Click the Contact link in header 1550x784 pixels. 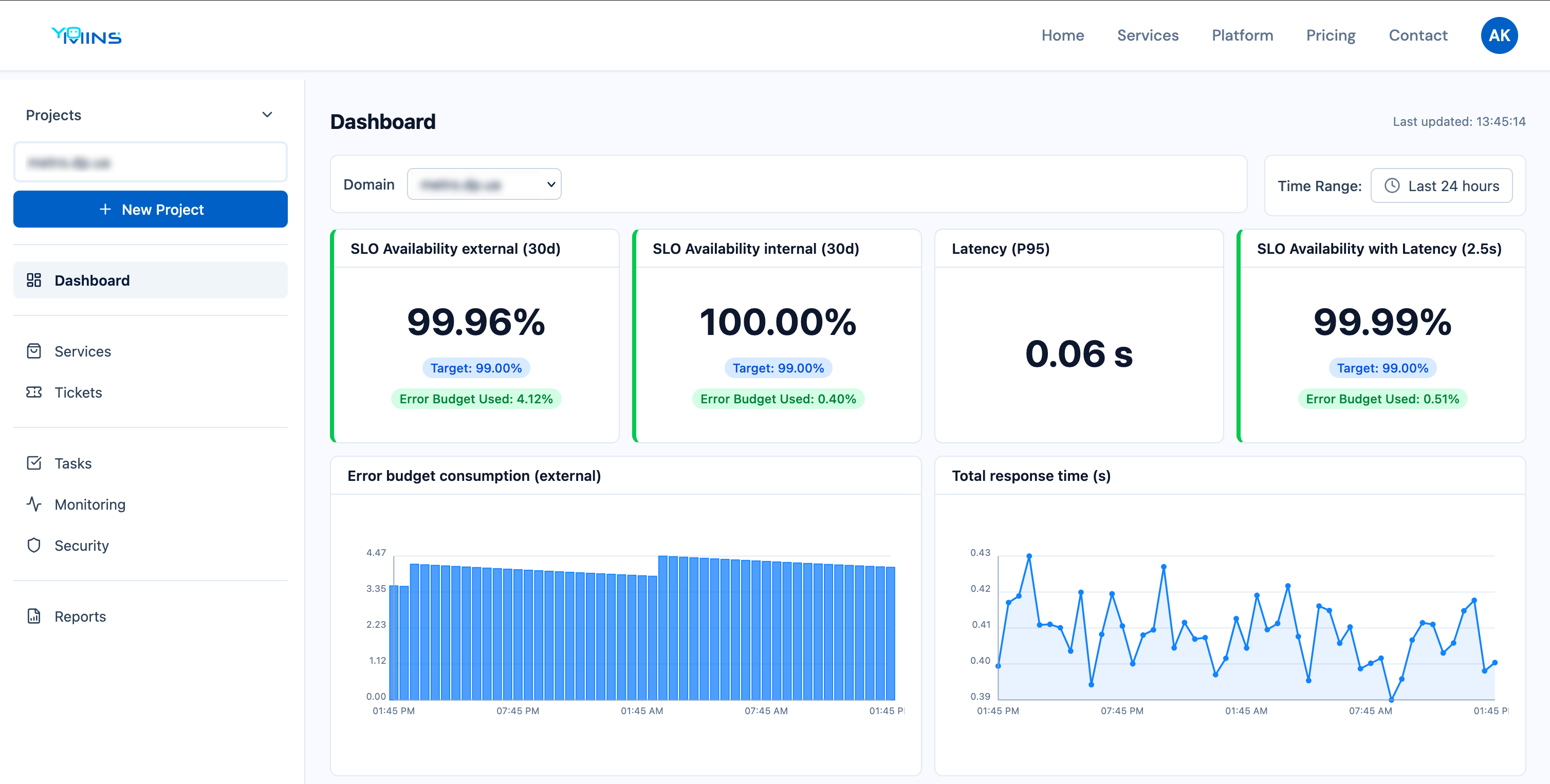click(x=1417, y=35)
